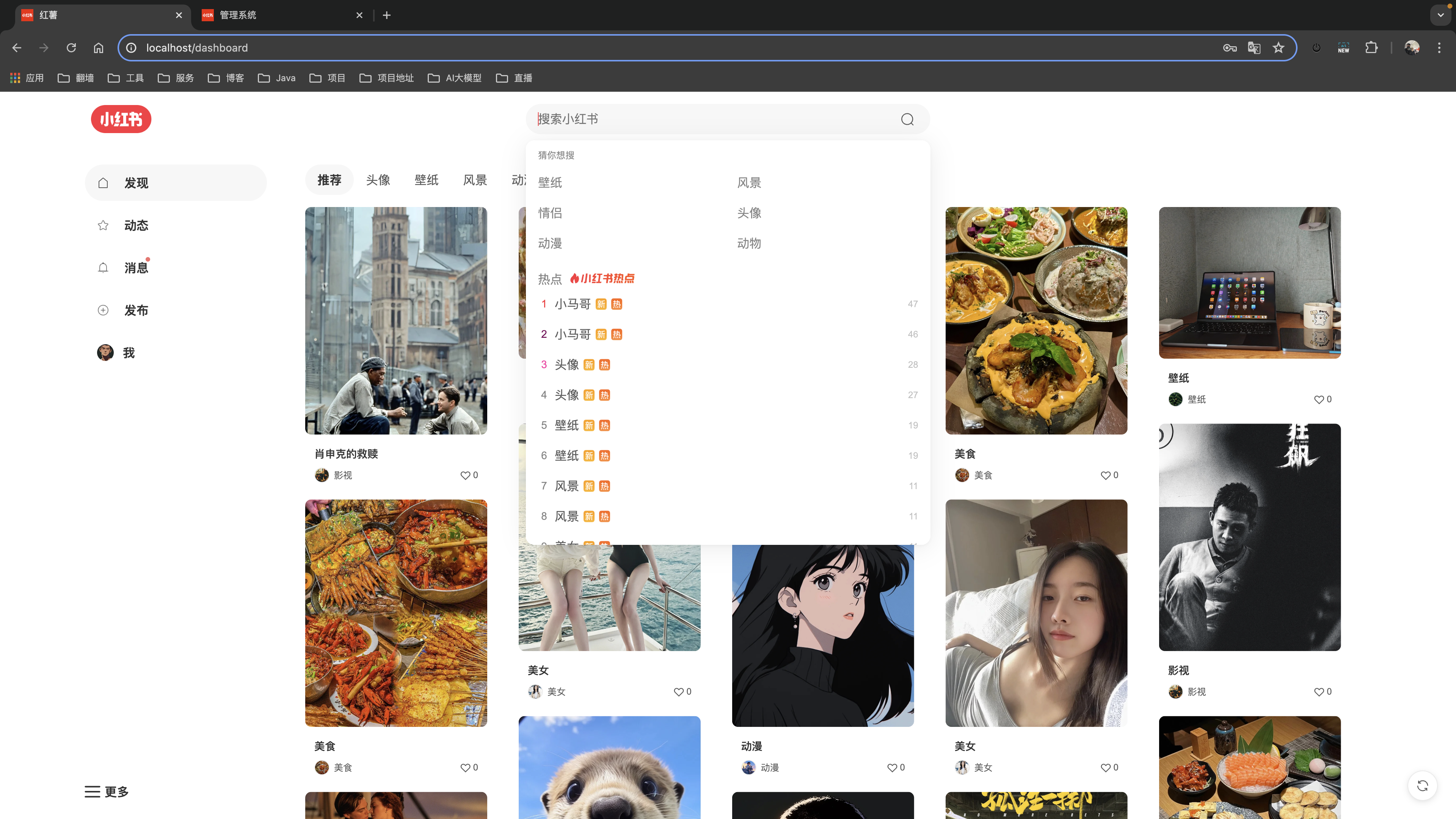
Task: Like the 动漫 post heart icon
Action: coord(892,767)
